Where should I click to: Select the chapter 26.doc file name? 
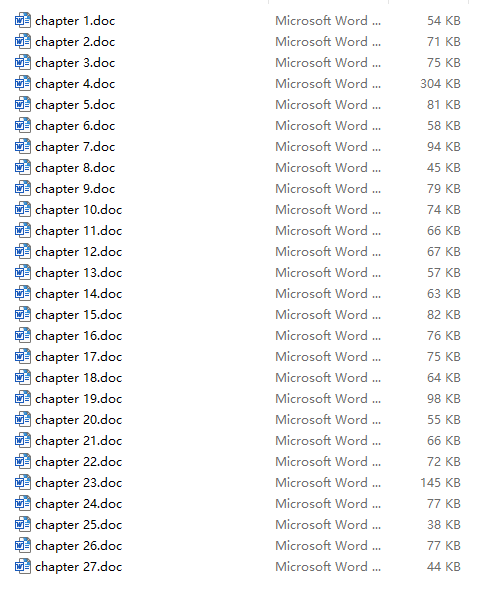tap(79, 546)
